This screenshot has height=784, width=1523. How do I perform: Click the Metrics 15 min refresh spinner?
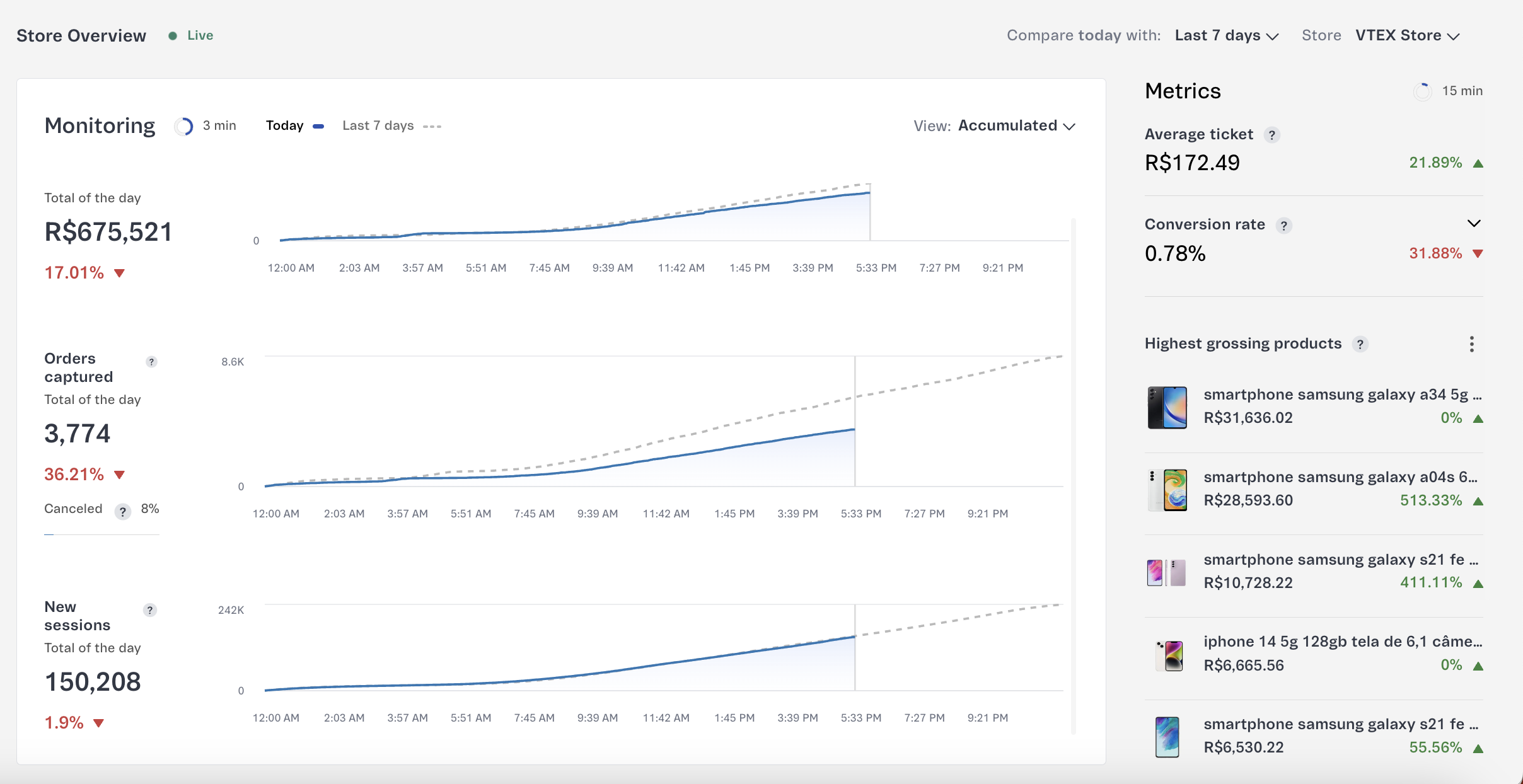click(1422, 91)
